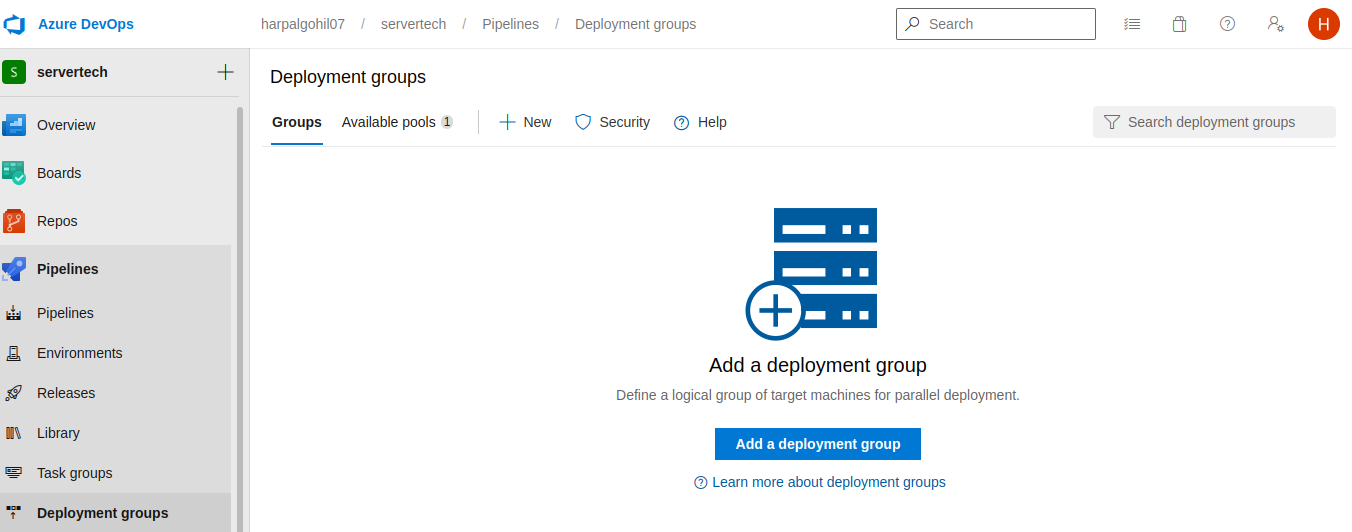Viewport: 1352px width, 532px height.
Task: Open Help in the toolbar
Action: point(700,122)
